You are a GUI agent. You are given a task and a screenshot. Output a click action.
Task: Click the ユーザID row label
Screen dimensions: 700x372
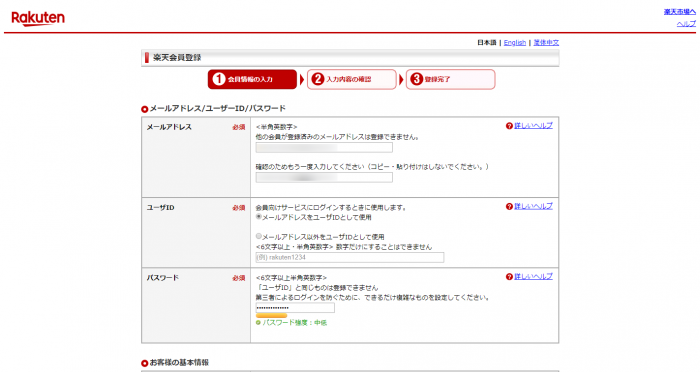tap(161, 208)
